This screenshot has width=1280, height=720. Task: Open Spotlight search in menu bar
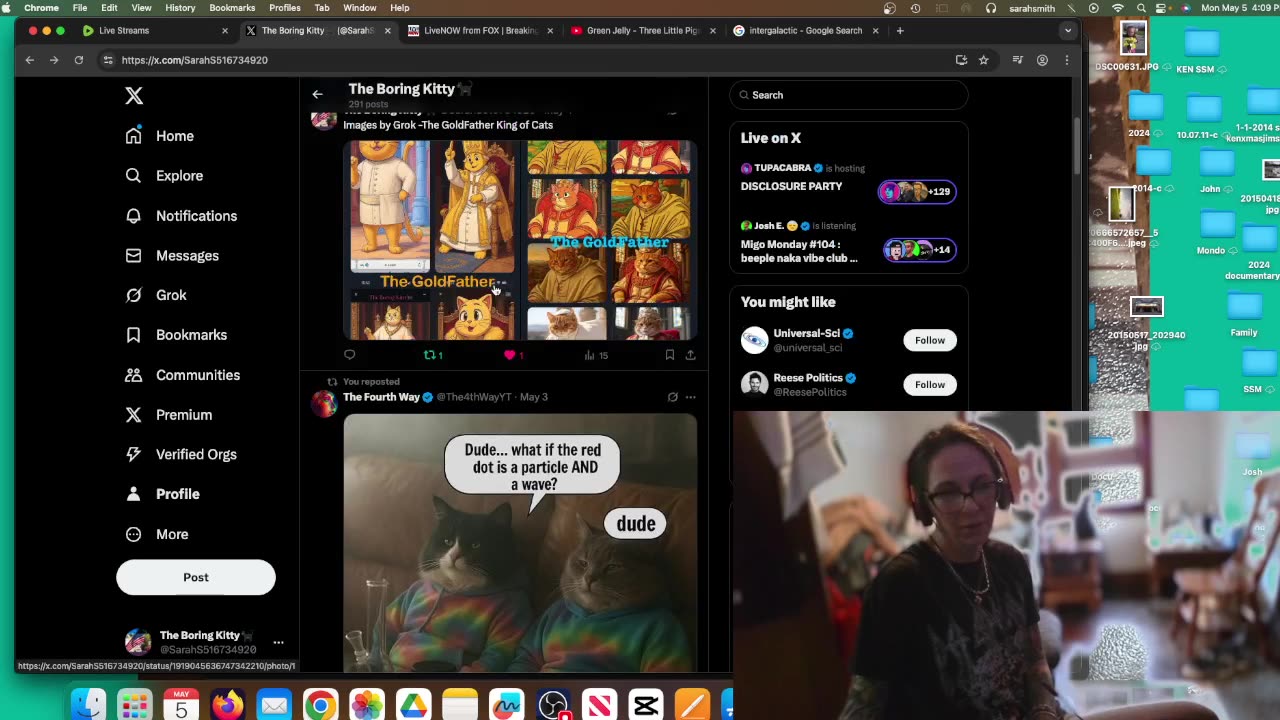pyautogui.click(x=1140, y=8)
